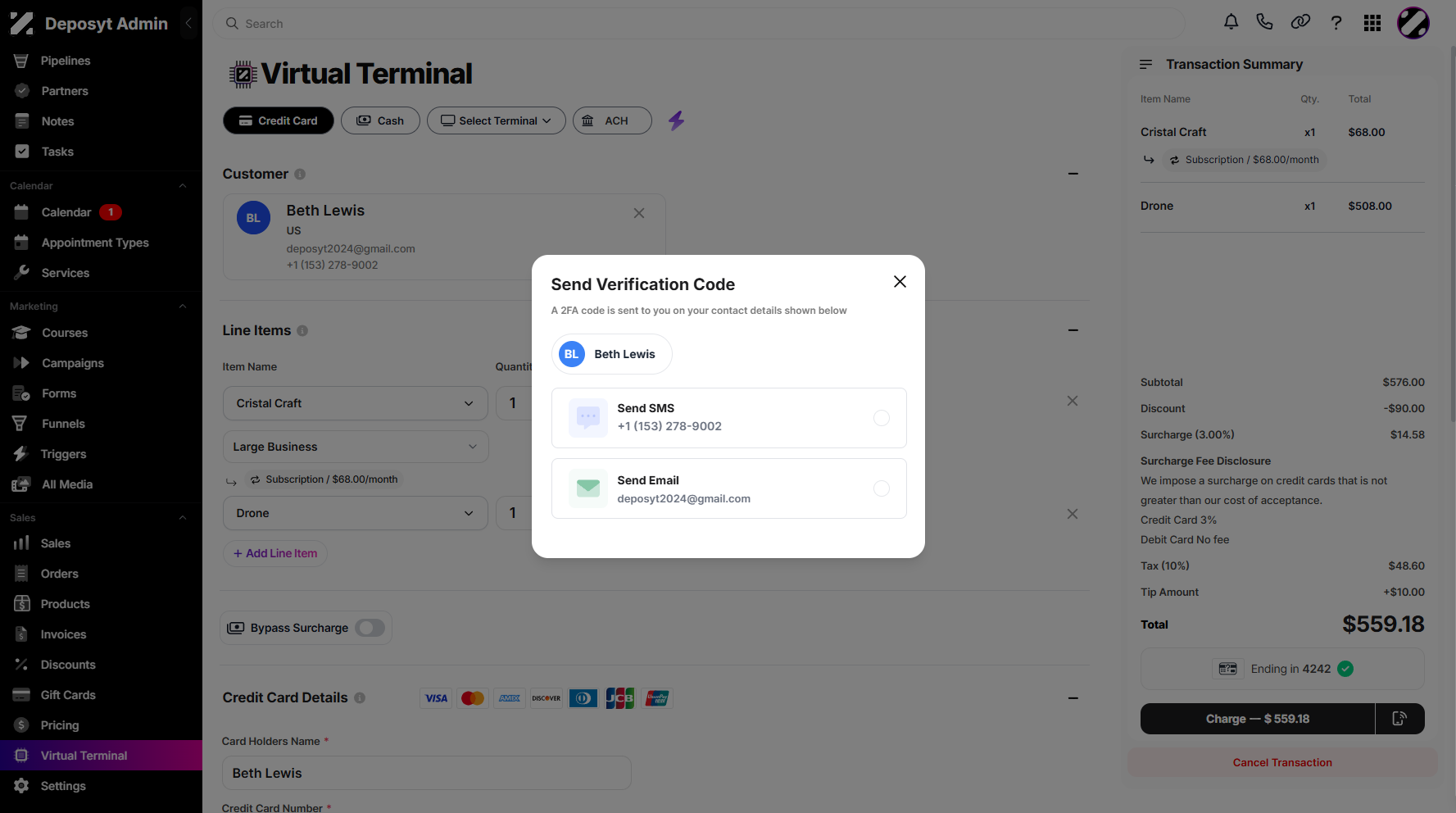Click the copy payment link icon beside Charge
Screen dimensions: 1456x813
point(1399,719)
